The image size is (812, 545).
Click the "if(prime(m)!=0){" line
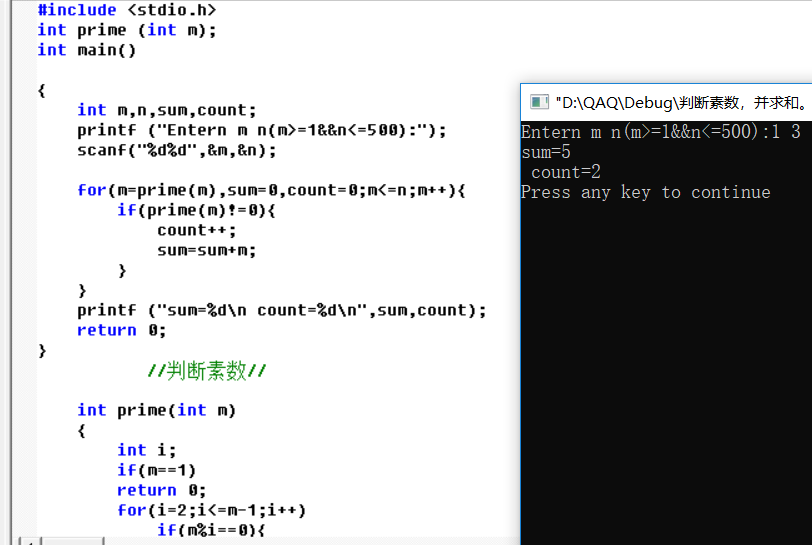point(196,210)
